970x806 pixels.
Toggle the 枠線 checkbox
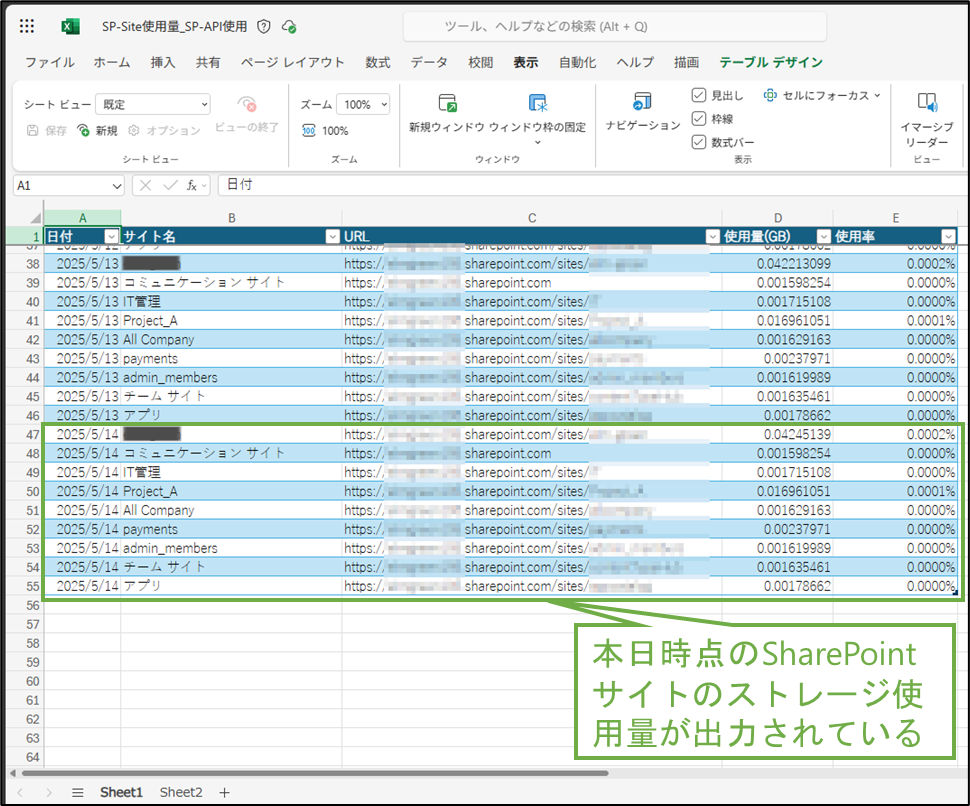[698, 119]
